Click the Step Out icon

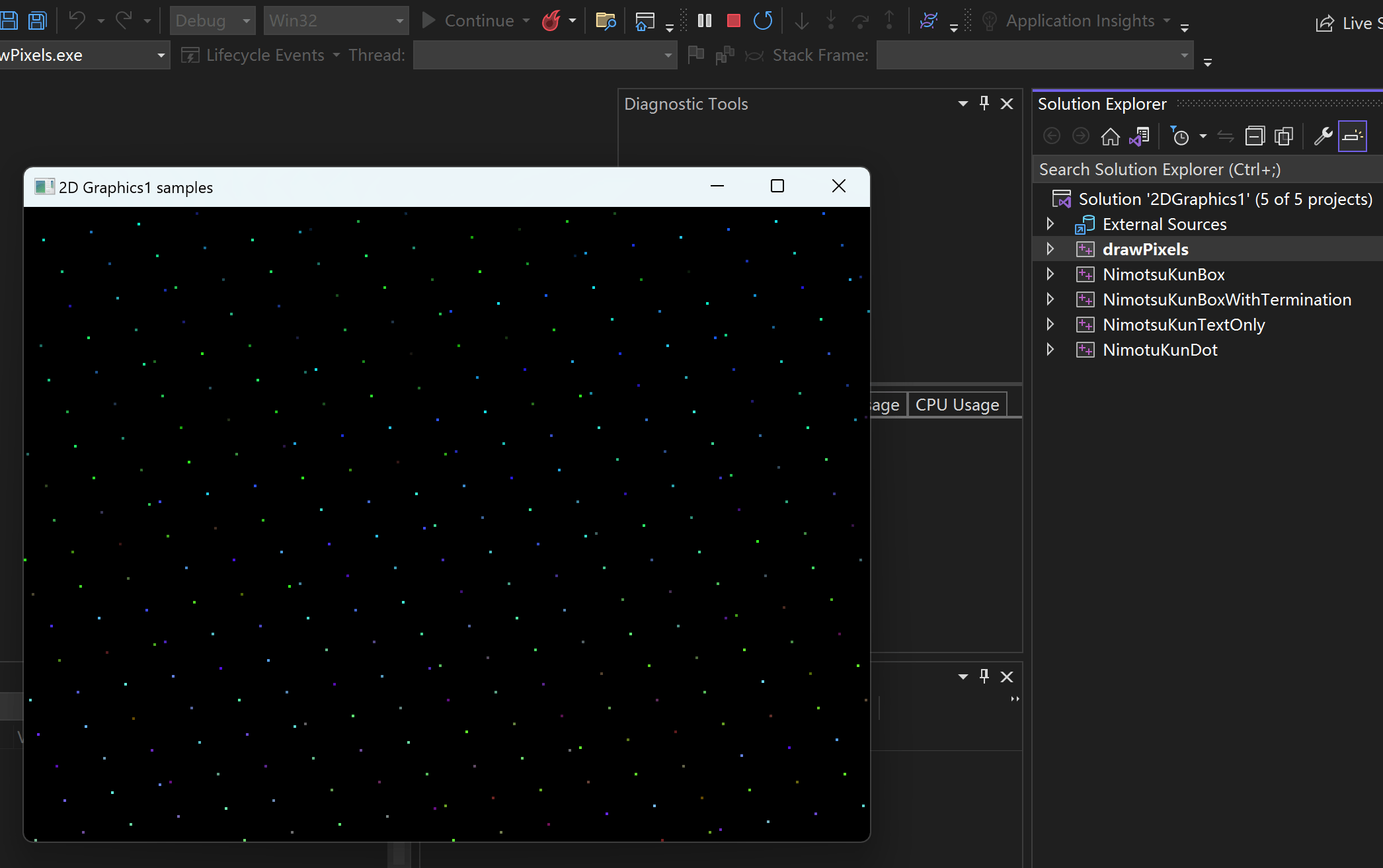[x=889, y=20]
